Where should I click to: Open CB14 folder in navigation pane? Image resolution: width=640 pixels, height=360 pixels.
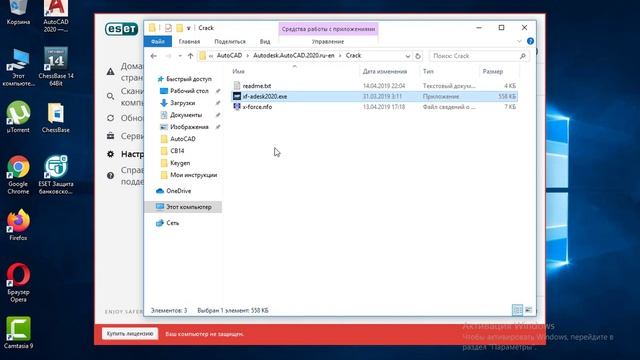177,151
